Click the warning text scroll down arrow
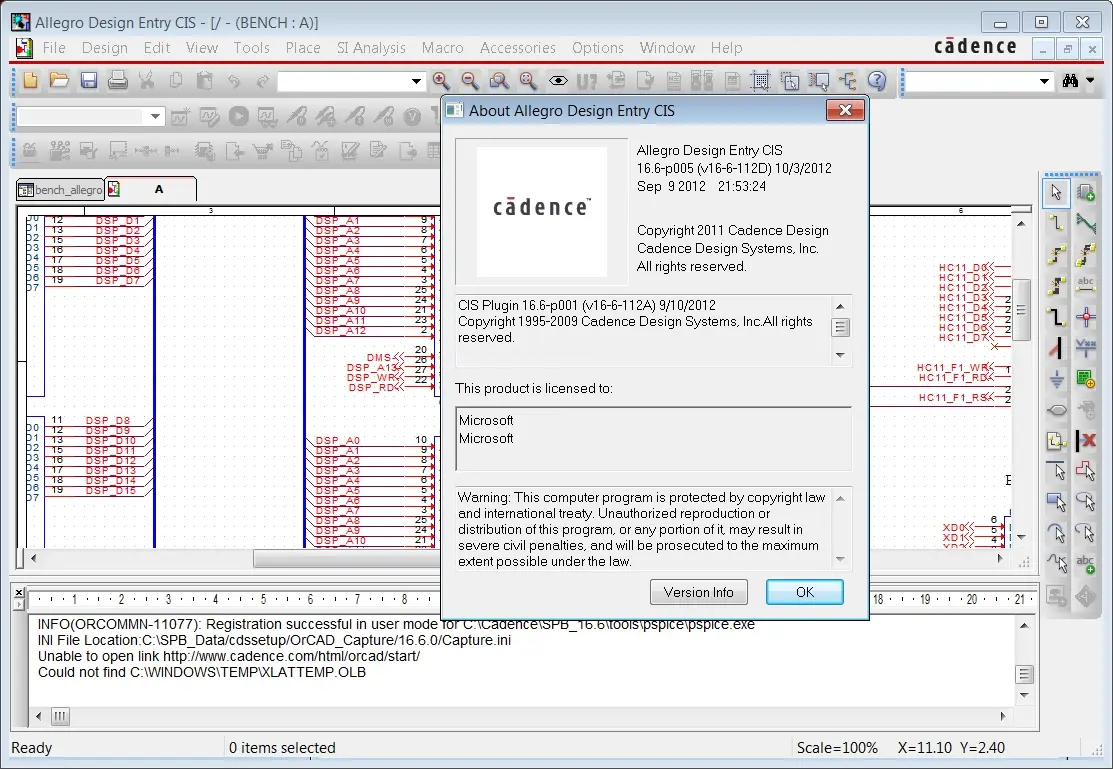1113x769 pixels. coord(840,560)
